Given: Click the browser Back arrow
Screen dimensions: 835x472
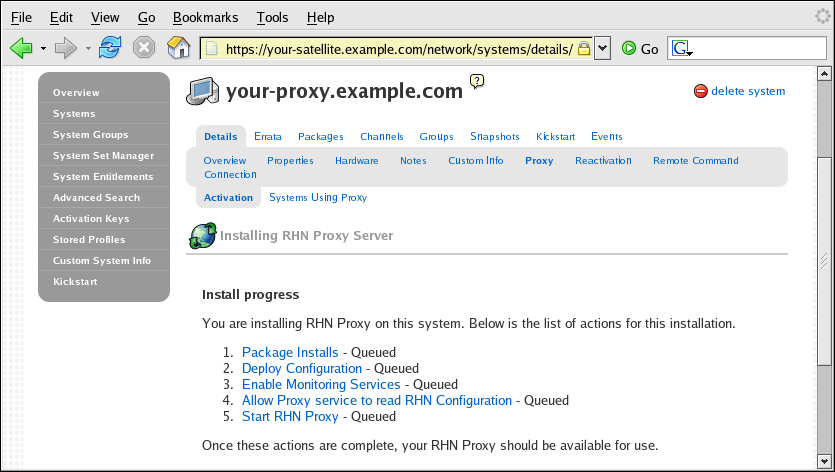Looking at the screenshot, I should point(21,47).
